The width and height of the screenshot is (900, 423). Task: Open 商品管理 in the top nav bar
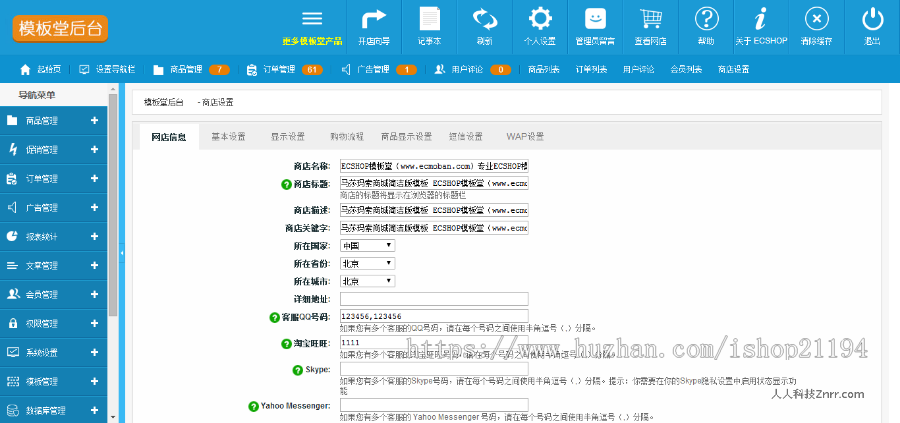pyautogui.click(x=191, y=69)
